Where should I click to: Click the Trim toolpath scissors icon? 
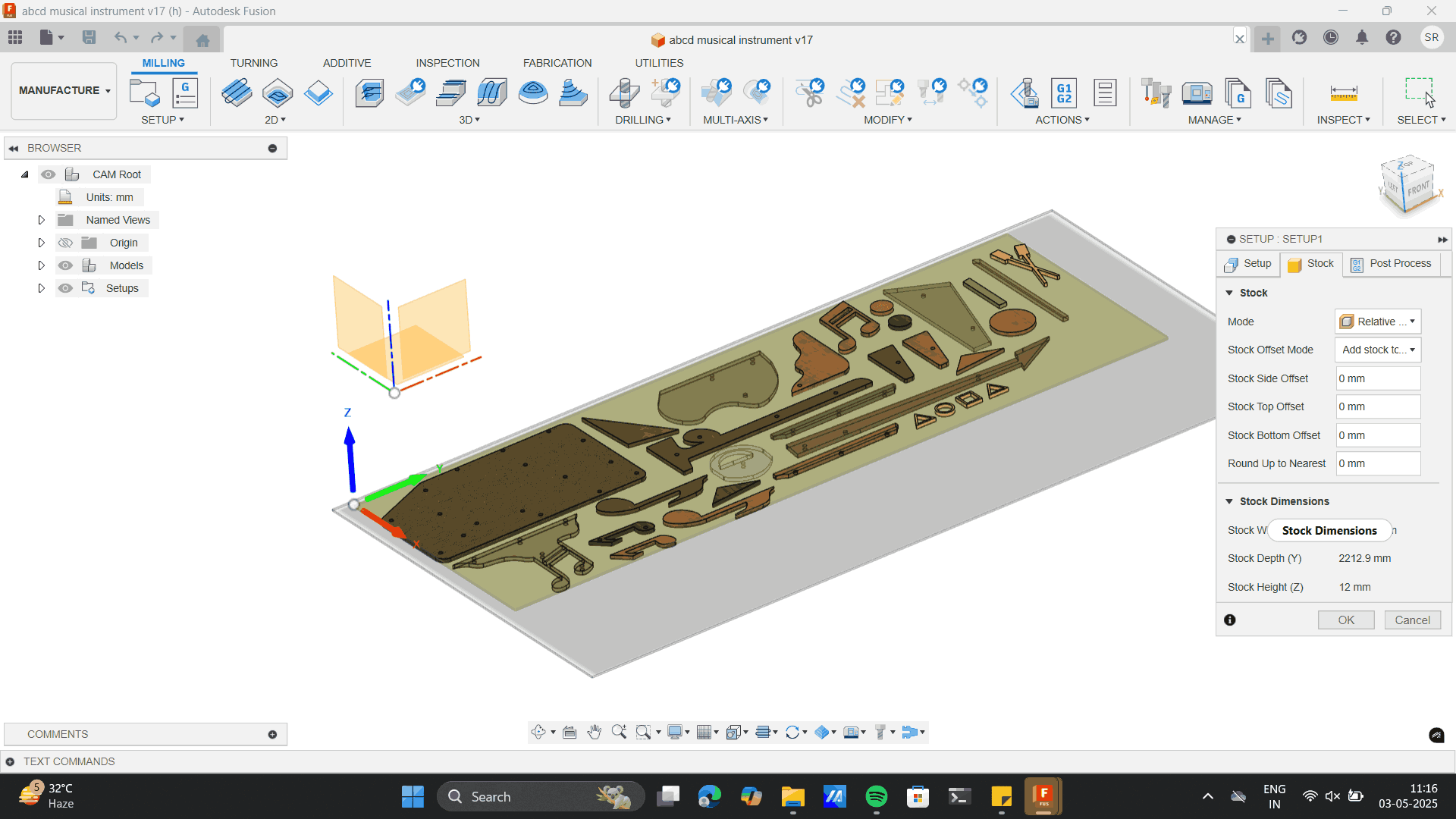pos(810,93)
